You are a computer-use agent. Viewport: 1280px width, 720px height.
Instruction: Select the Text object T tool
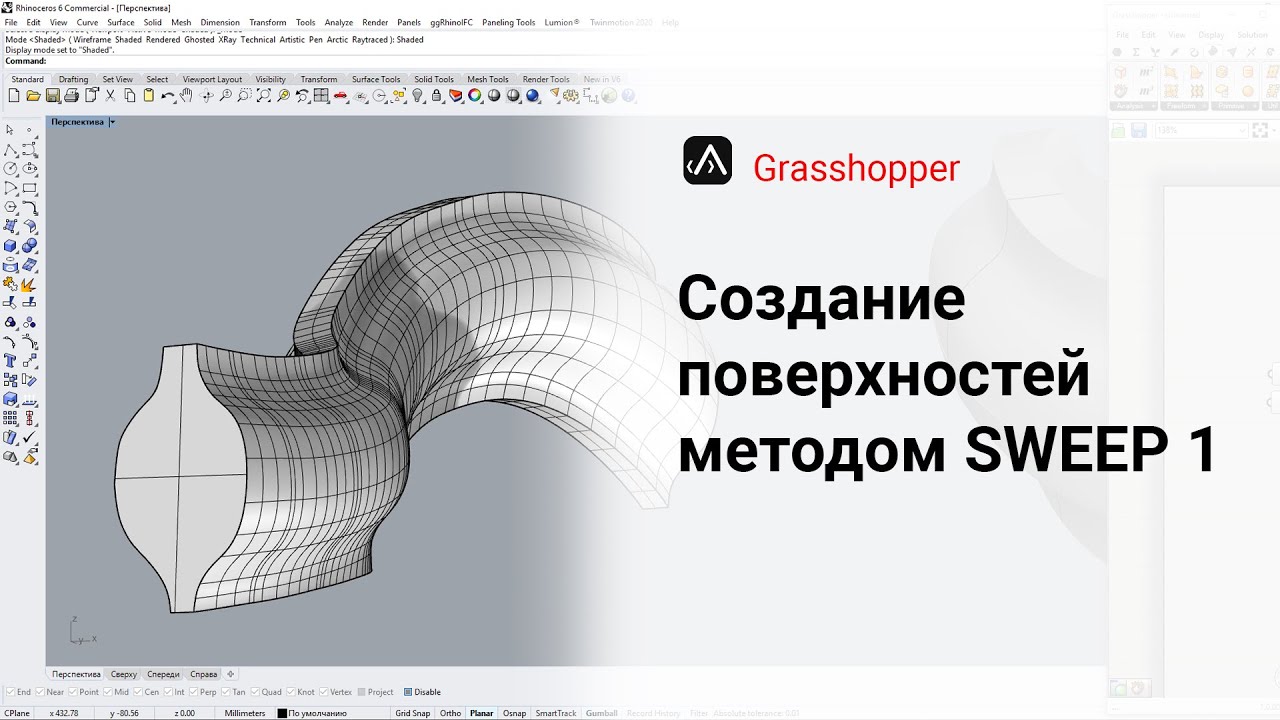pyautogui.click(x=10, y=360)
